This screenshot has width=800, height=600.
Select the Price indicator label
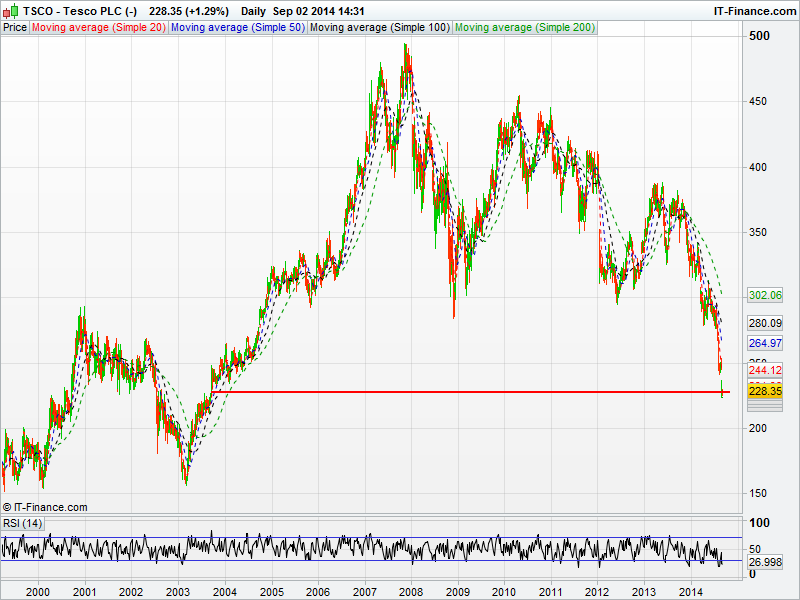pyautogui.click(x=15, y=27)
